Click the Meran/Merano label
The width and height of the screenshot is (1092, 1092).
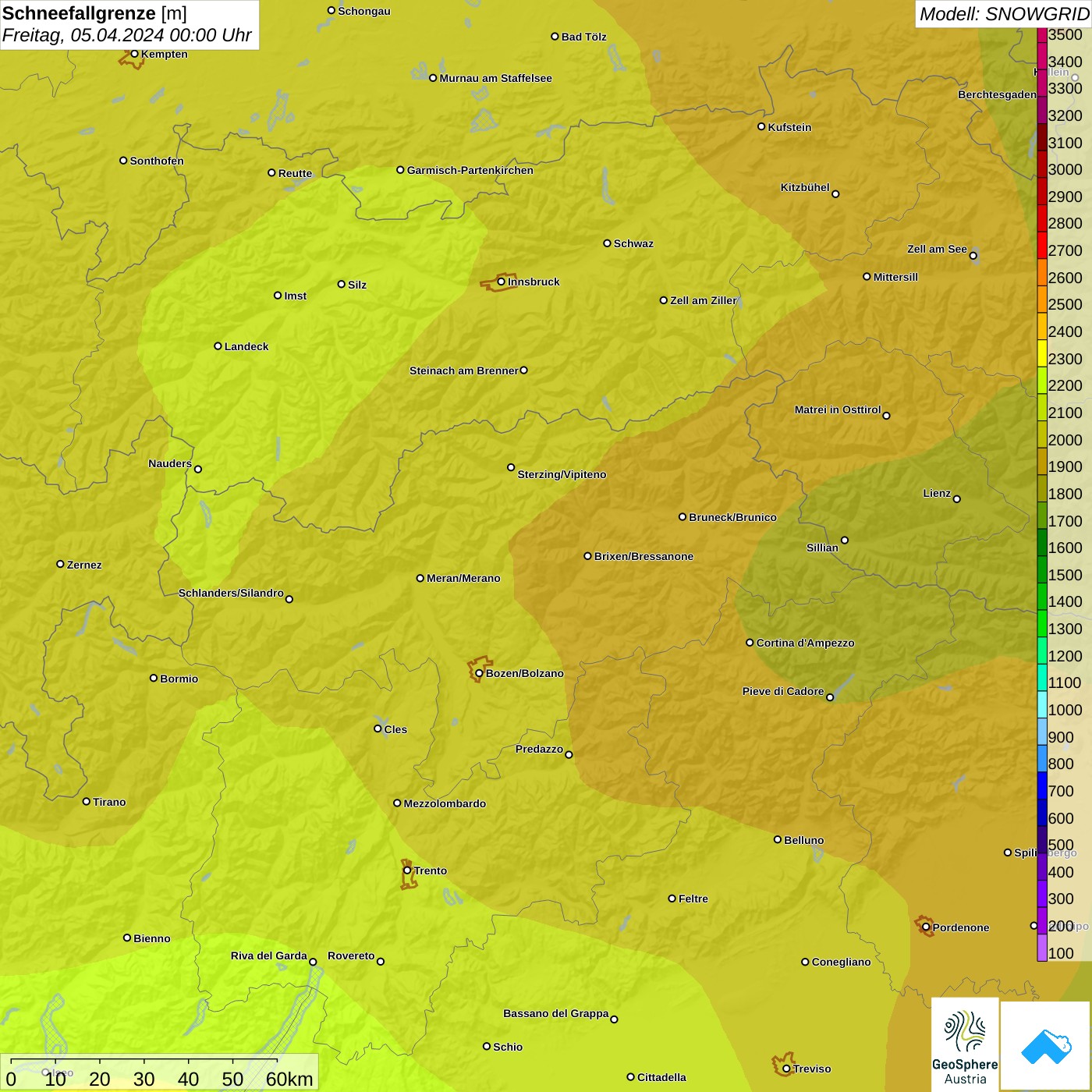pos(463,578)
